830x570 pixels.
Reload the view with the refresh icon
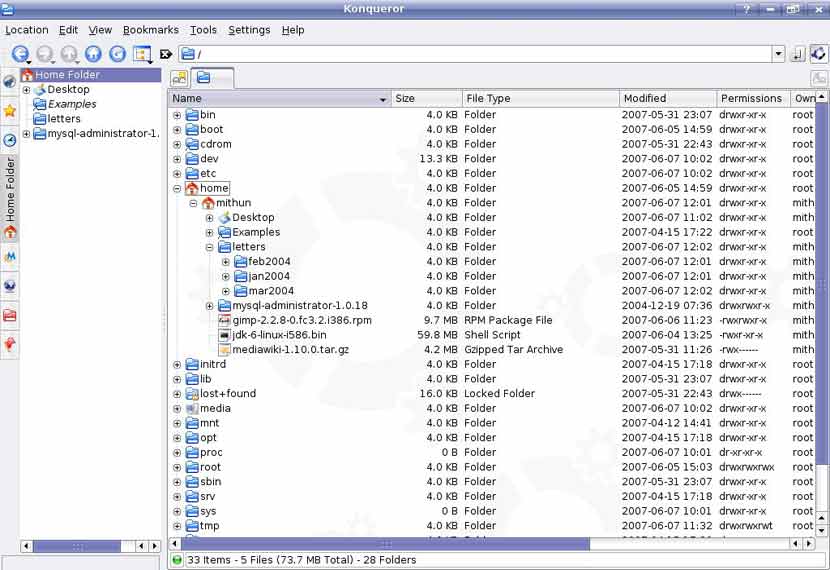click(x=118, y=53)
